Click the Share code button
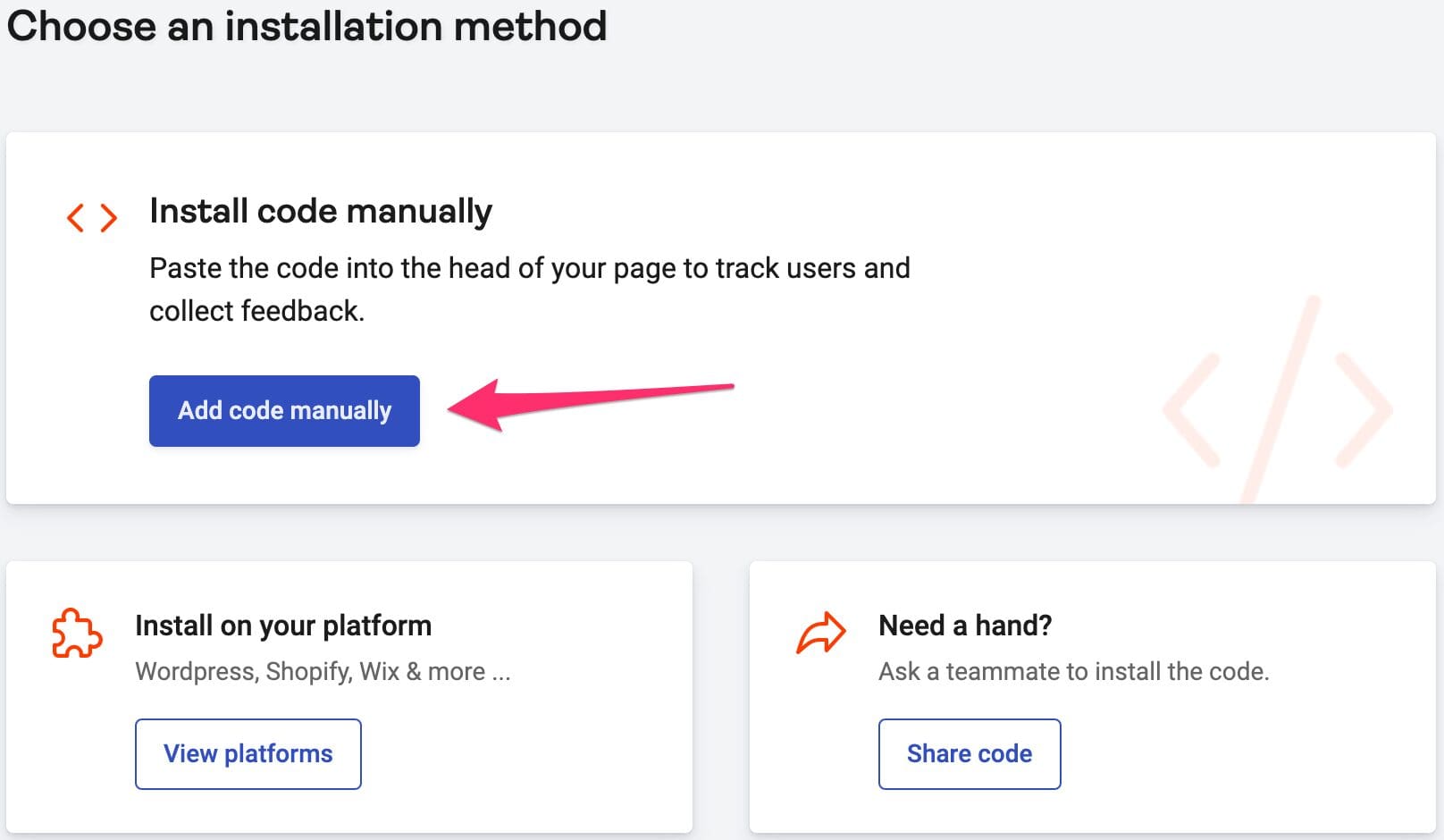The image size is (1444, 840). point(970,753)
